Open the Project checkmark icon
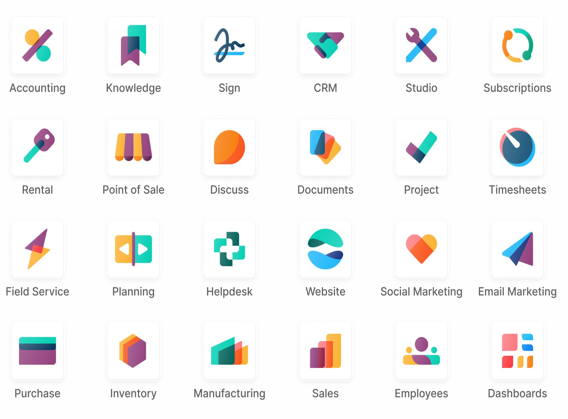 coord(421,147)
